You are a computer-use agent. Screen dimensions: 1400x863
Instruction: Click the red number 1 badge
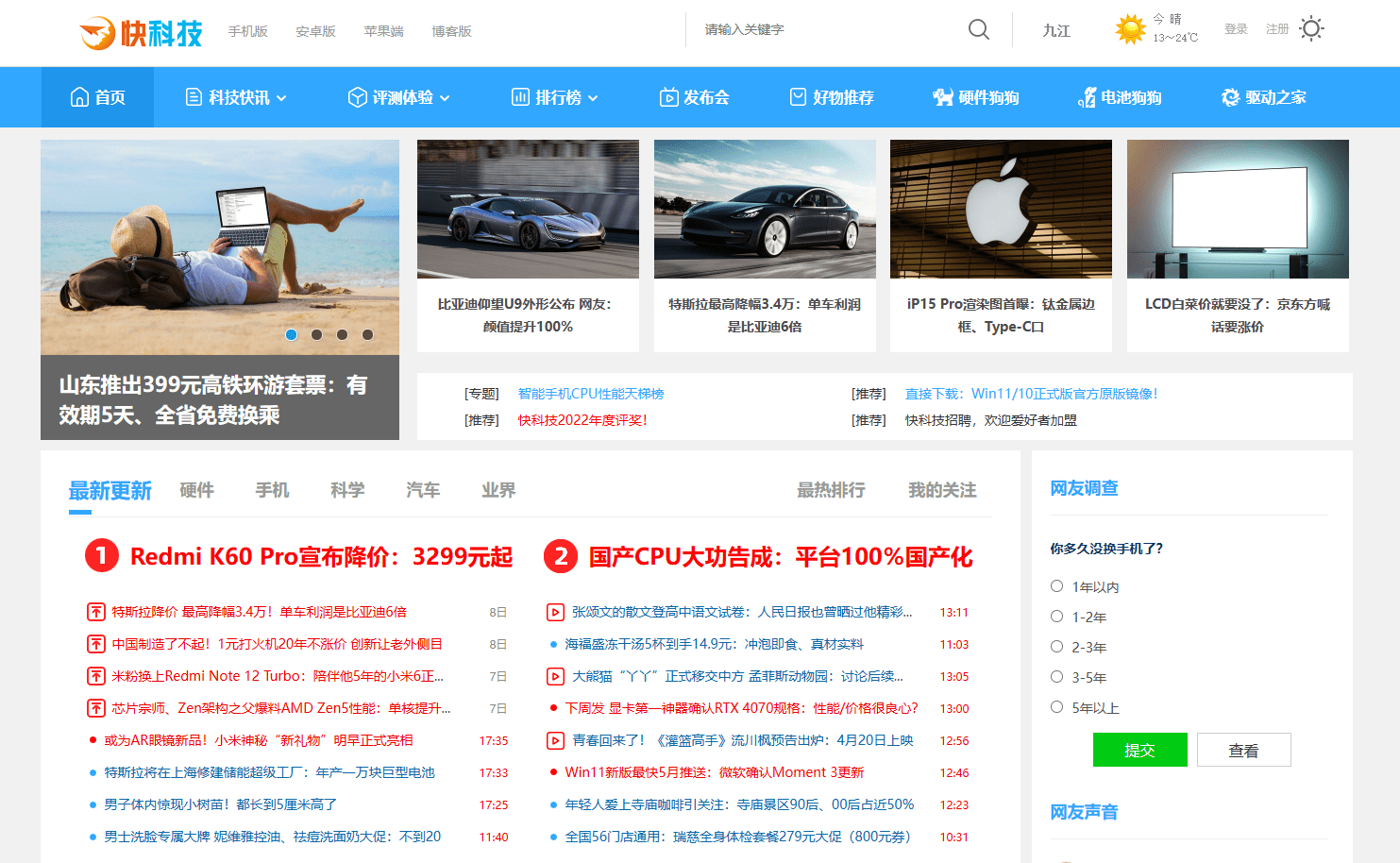click(x=102, y=556)
